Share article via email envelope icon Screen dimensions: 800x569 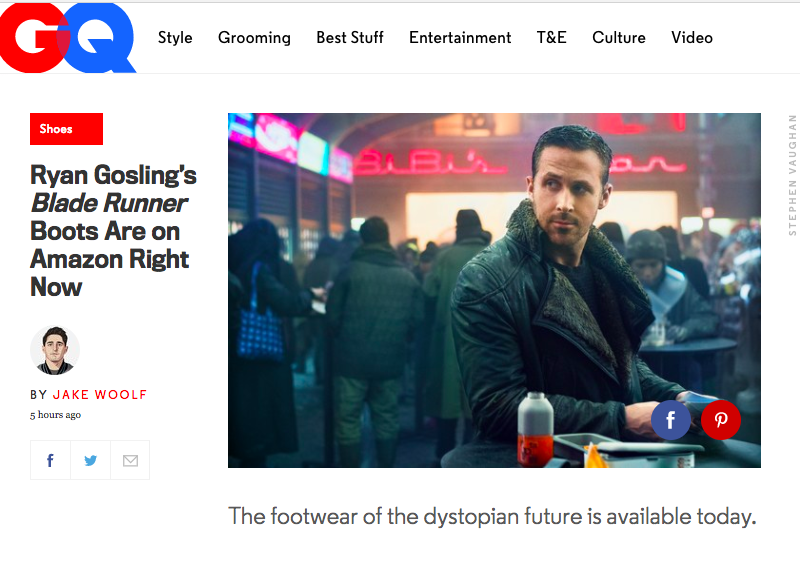(x=130, y=460)
